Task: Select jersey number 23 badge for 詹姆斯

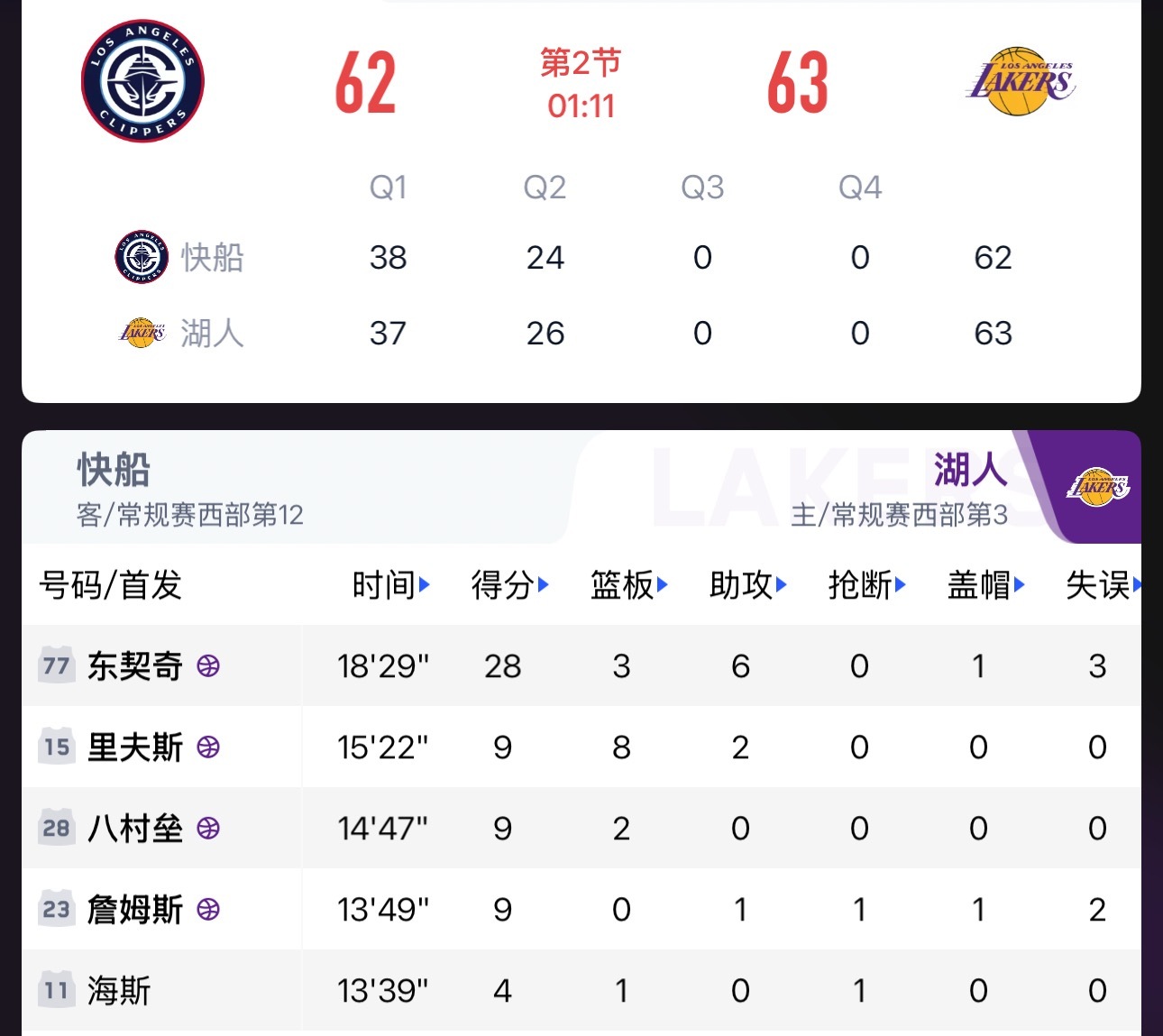Action: (x=56, y=910)
